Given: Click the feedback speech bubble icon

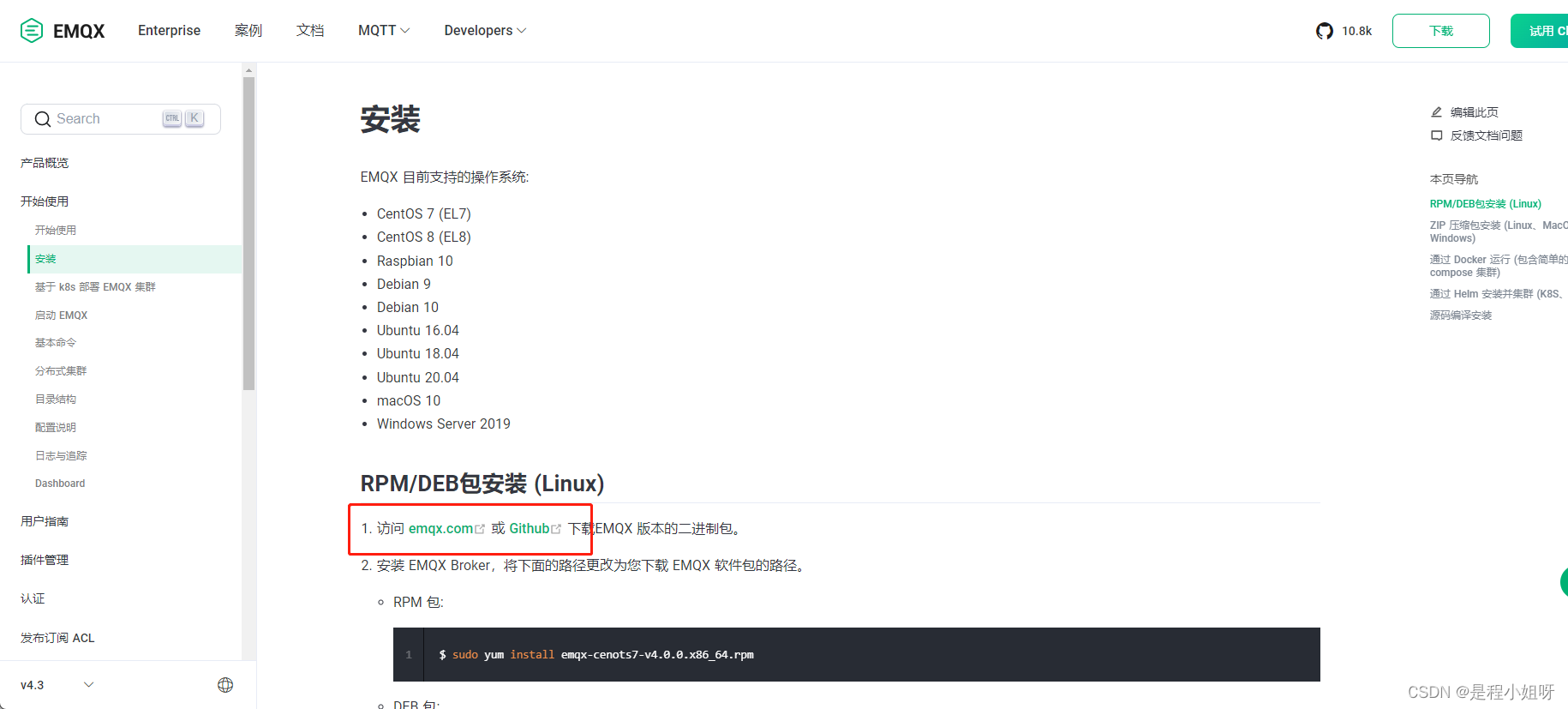Looking at the screenshot, I should tap(1437, 135).
